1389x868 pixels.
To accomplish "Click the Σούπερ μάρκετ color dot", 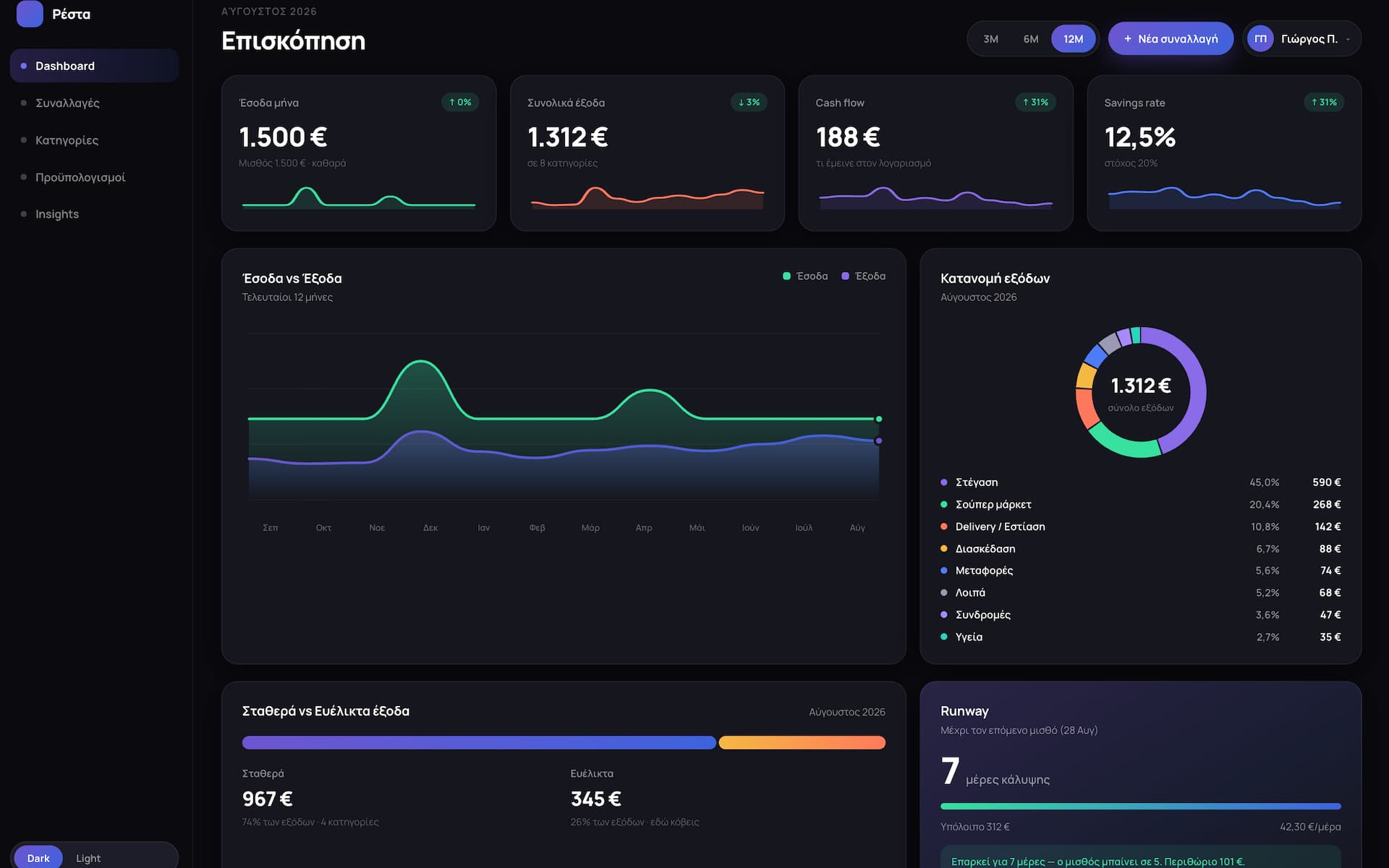I will tap(944, 504).
